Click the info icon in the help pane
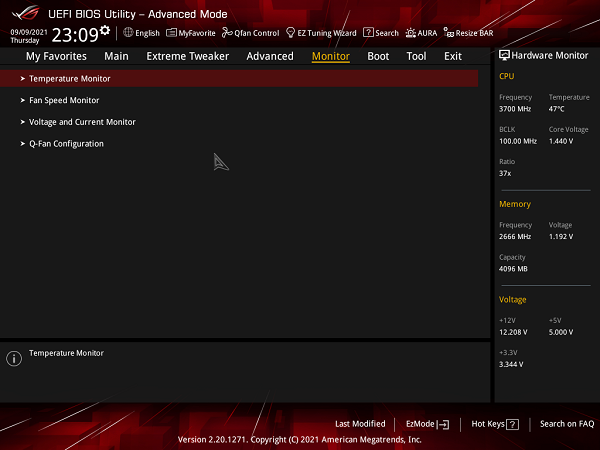600x450 pixels. [x=14, y=358]
